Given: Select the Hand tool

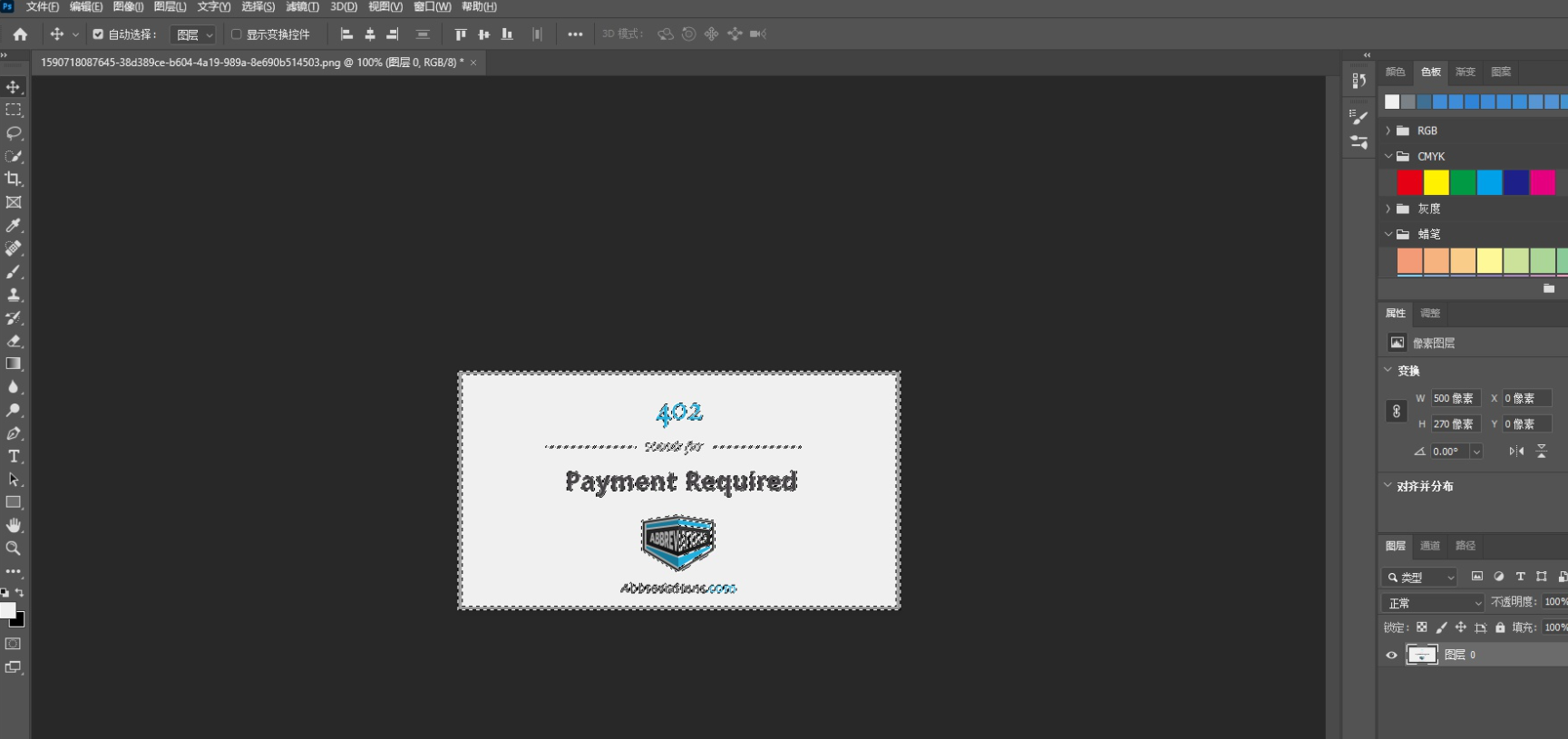Looking at the screenshot, I should [14, 526].
